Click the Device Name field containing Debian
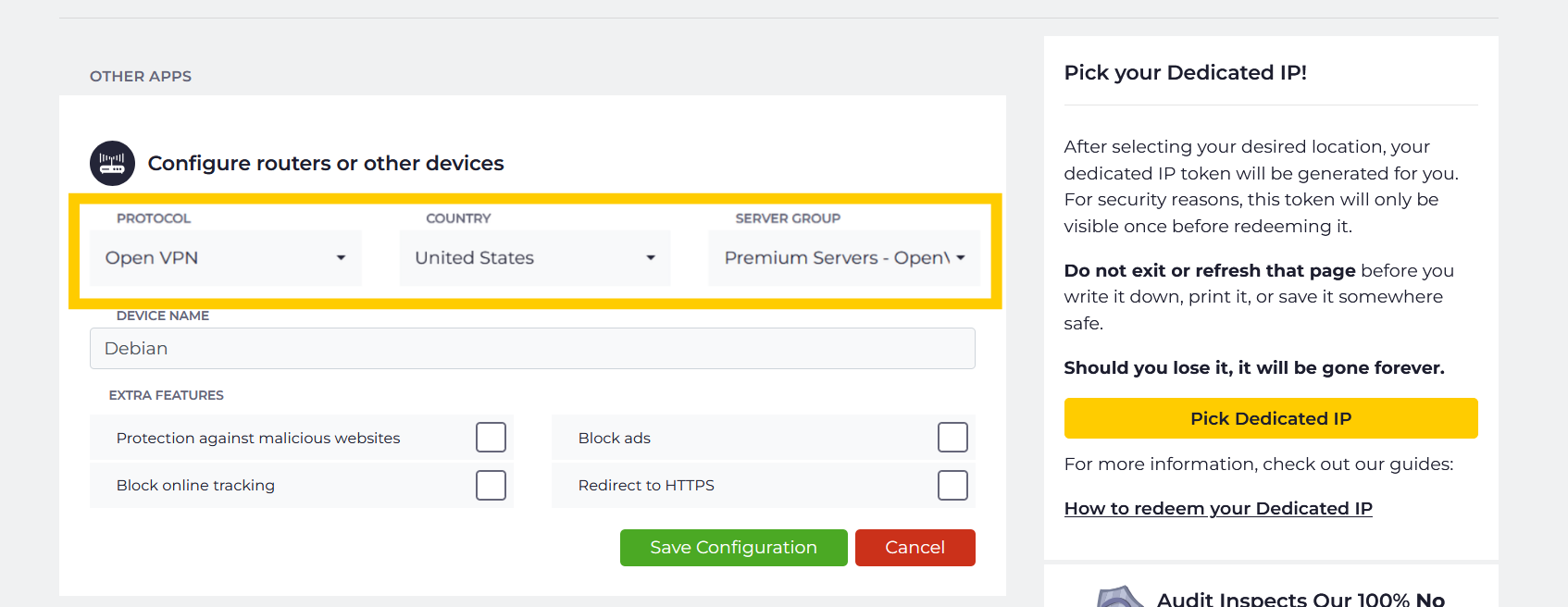 [532, 349]
